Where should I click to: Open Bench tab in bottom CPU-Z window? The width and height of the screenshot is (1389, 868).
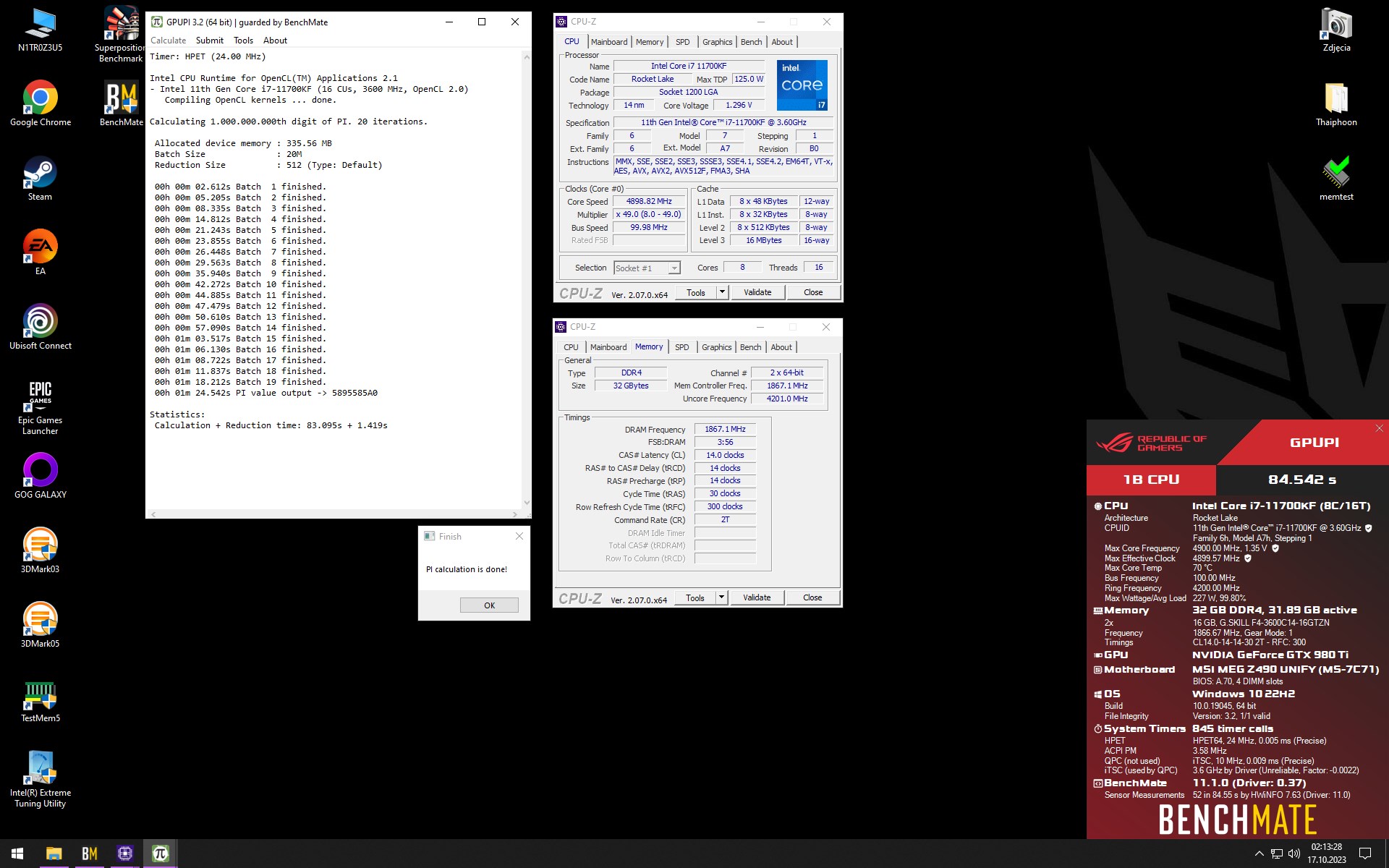point(750,347)
